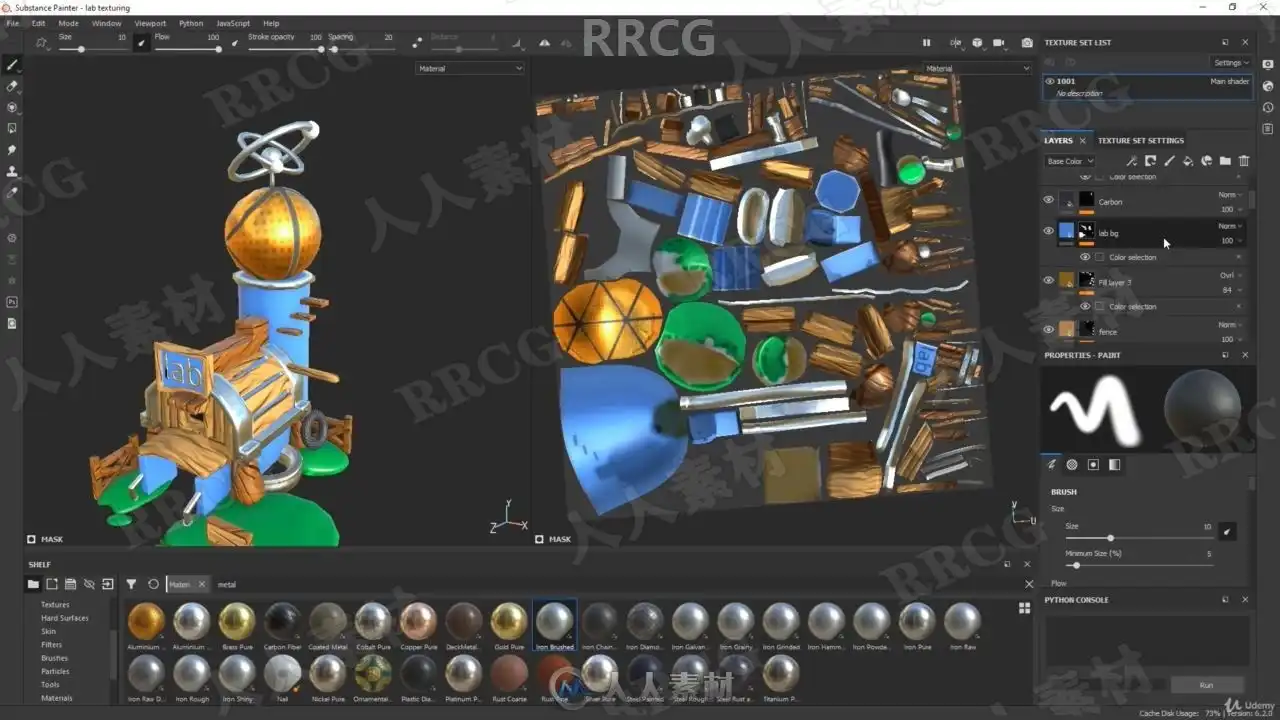Select the Smudge tool
Viewport: 1280px width, 720px height.
pos(12,150)
